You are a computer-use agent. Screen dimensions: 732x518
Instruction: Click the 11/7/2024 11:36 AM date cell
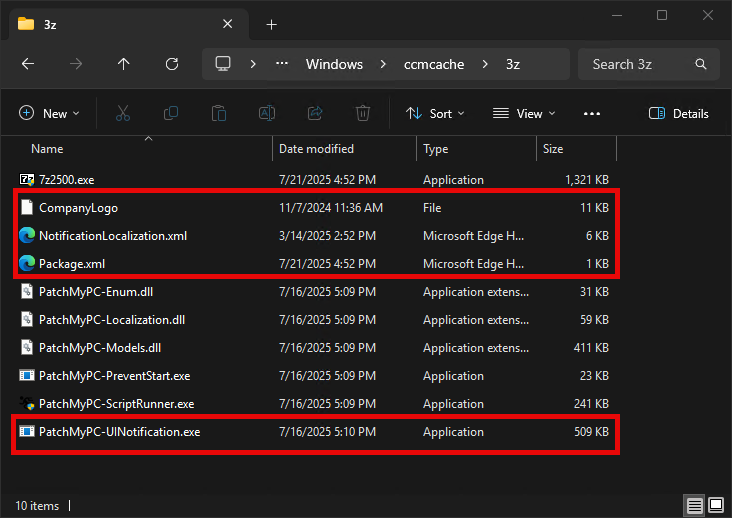pos(331,208)
